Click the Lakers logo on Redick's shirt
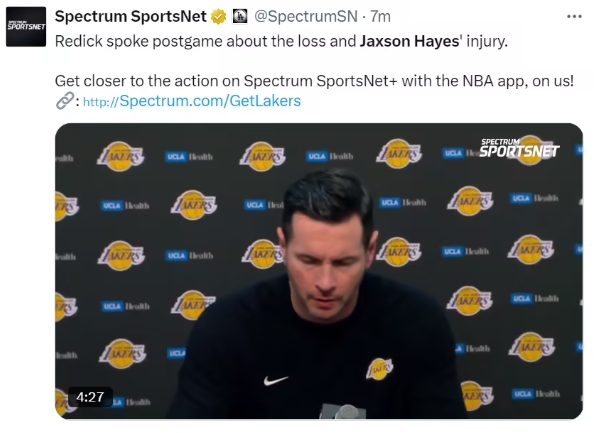 click(379, 369)
